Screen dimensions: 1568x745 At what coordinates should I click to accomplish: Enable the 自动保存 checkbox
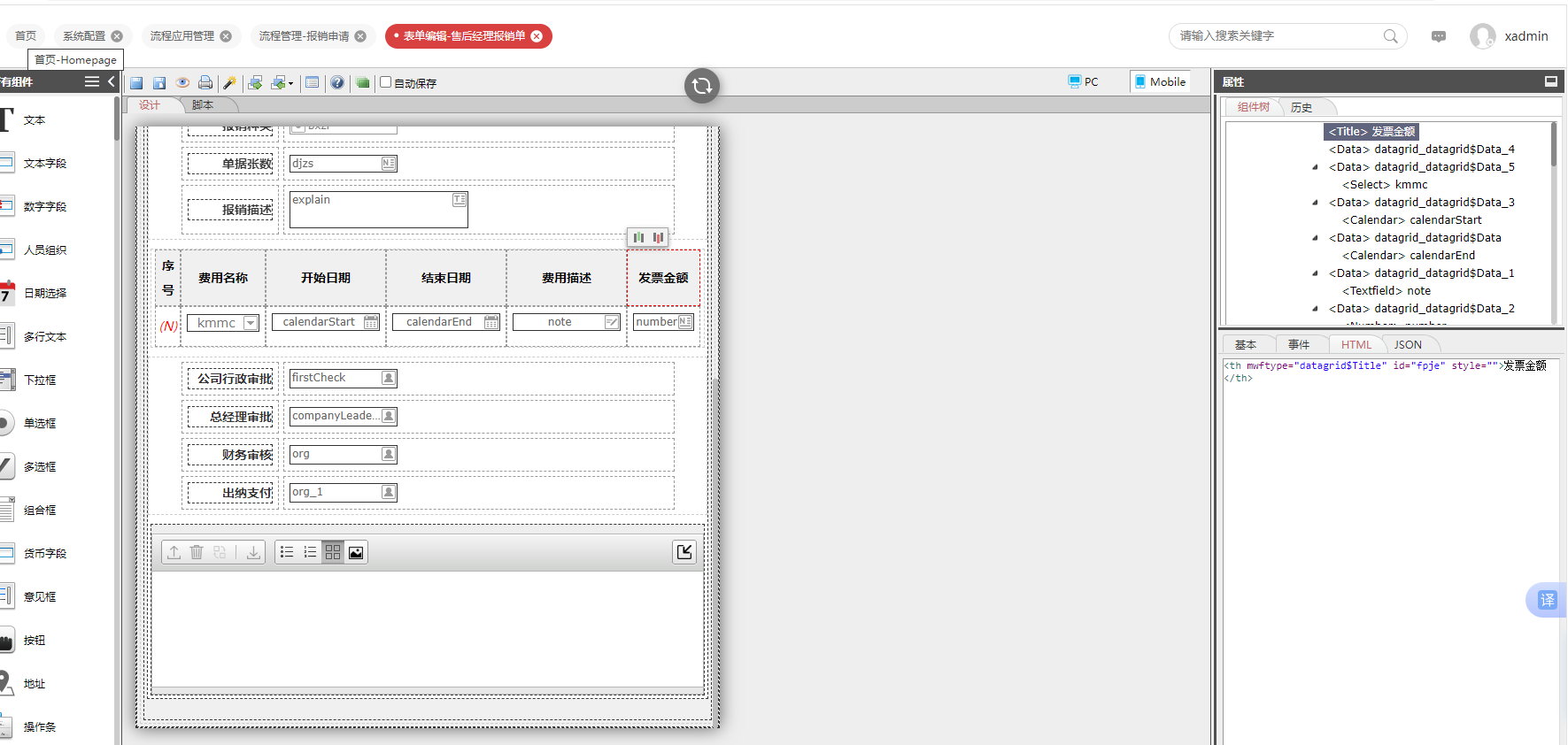pyautogui.click(x=386, y=82)
